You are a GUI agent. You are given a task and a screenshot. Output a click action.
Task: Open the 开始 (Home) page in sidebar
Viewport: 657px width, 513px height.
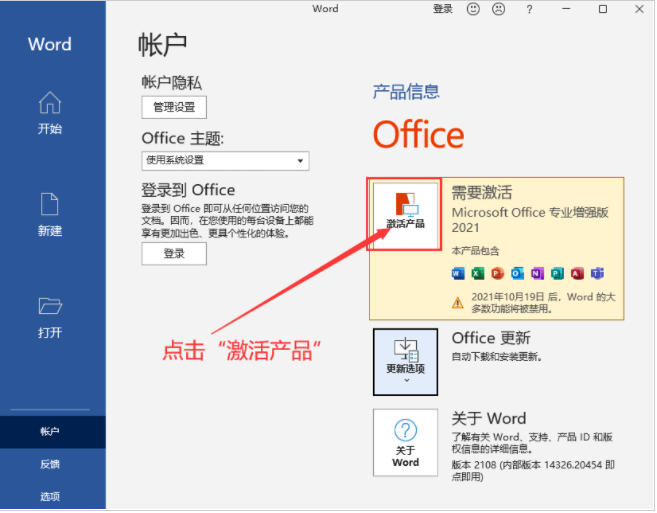(50, 113)
